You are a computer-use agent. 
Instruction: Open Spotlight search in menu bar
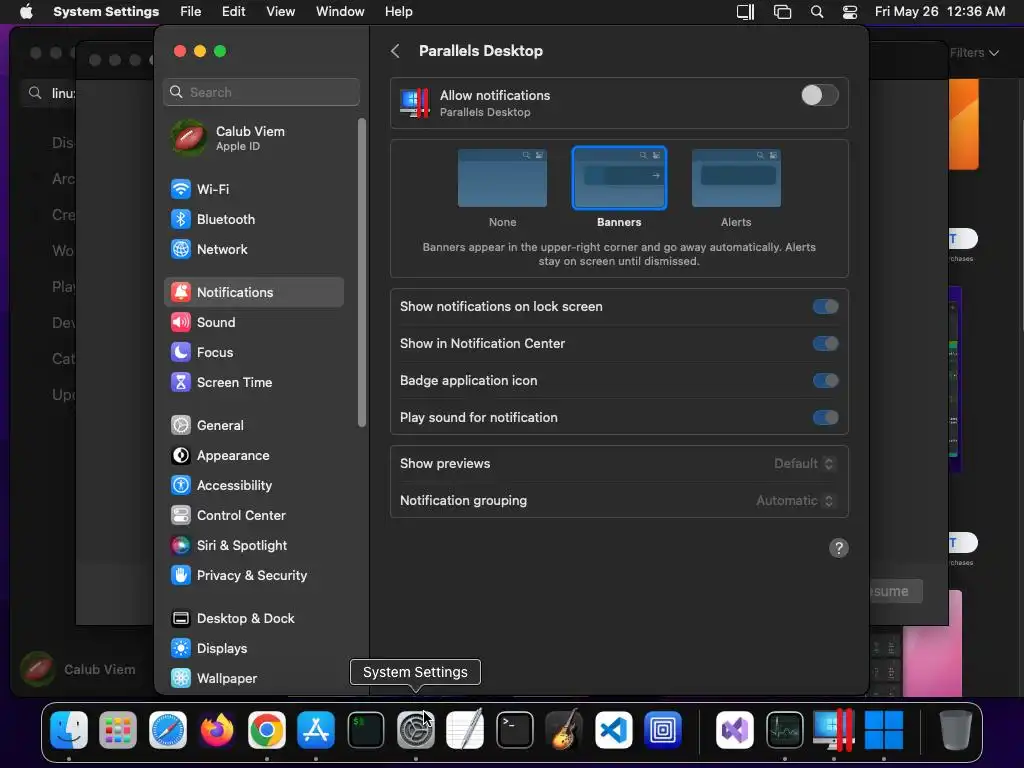click(817, 12)
